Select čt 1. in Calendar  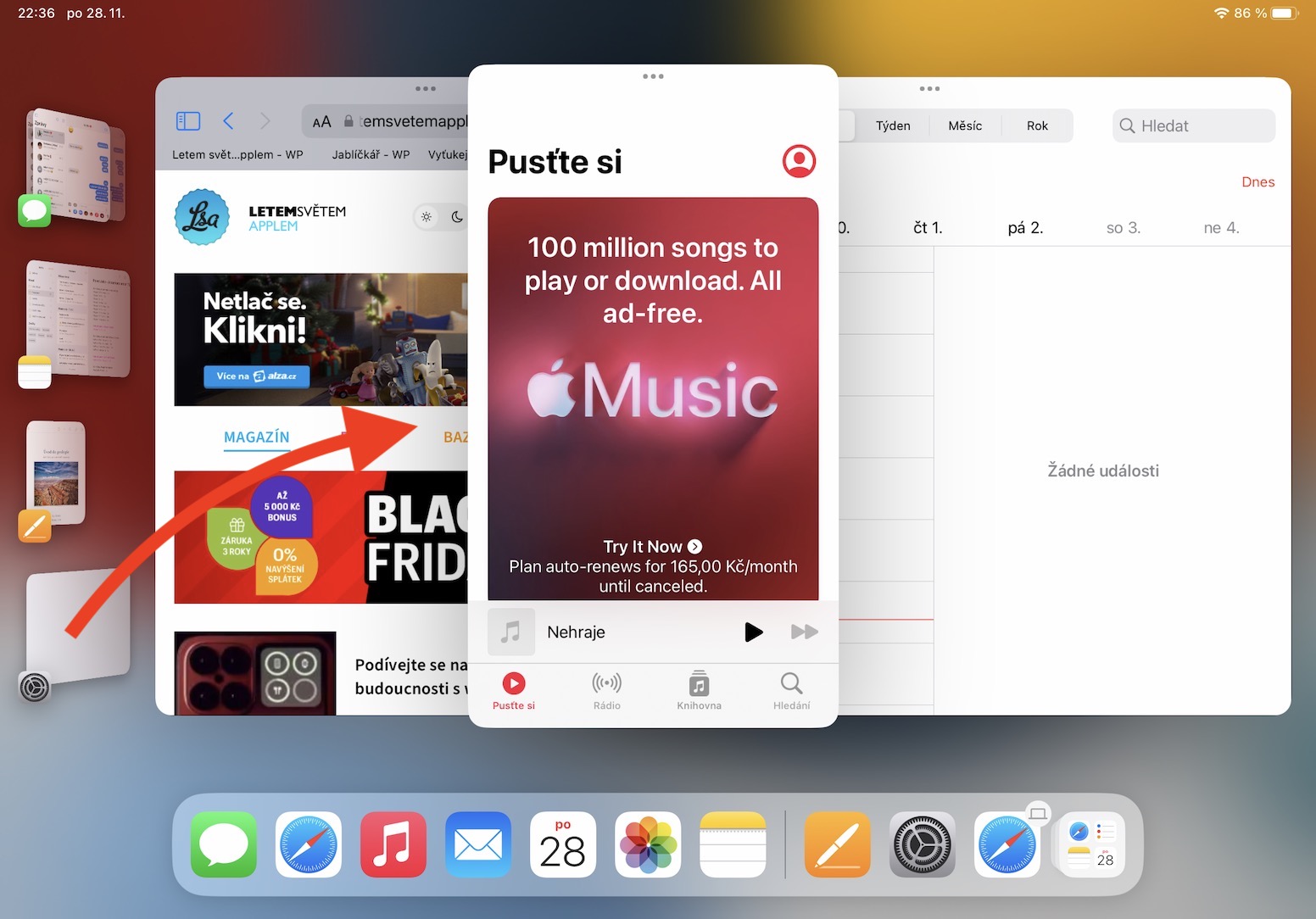click(928, 227)
